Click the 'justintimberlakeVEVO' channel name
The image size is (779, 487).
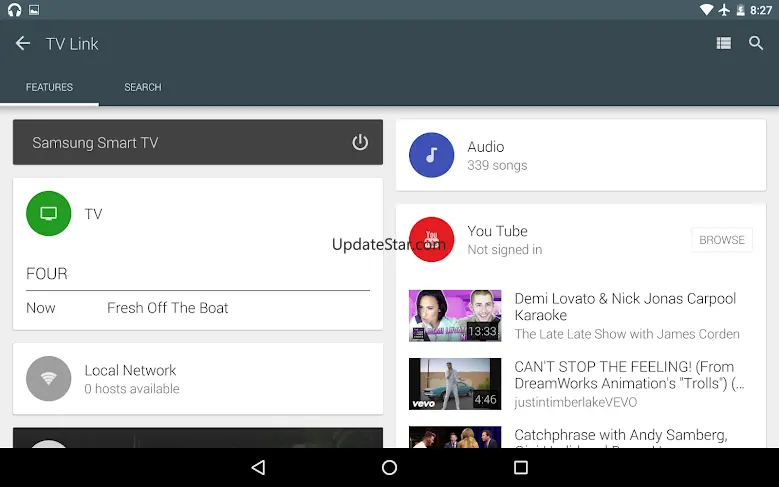click(x=575, y=402)
